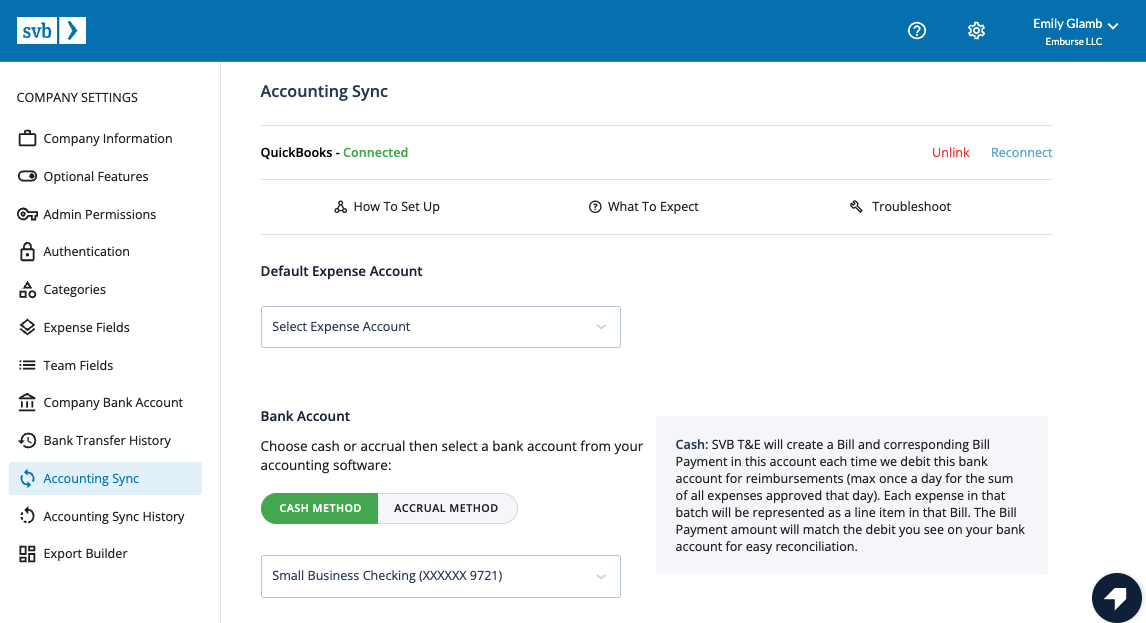Viewport: 1146px width, 623px height.
Task: Open the chat support bubble
Action: pos(1117,598)
